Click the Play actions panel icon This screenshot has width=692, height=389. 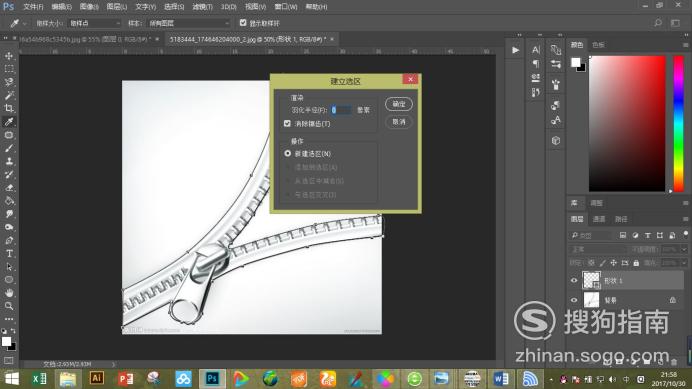(x=515, y=50)
